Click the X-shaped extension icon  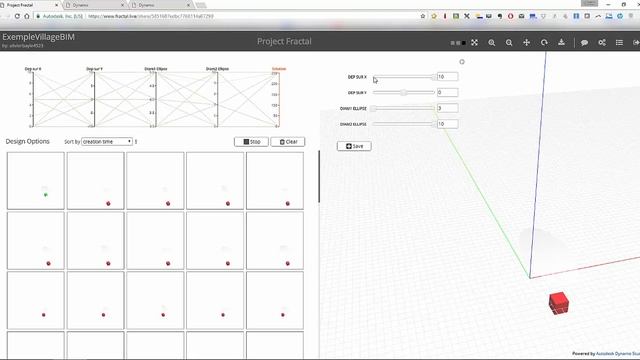(467, 16)
